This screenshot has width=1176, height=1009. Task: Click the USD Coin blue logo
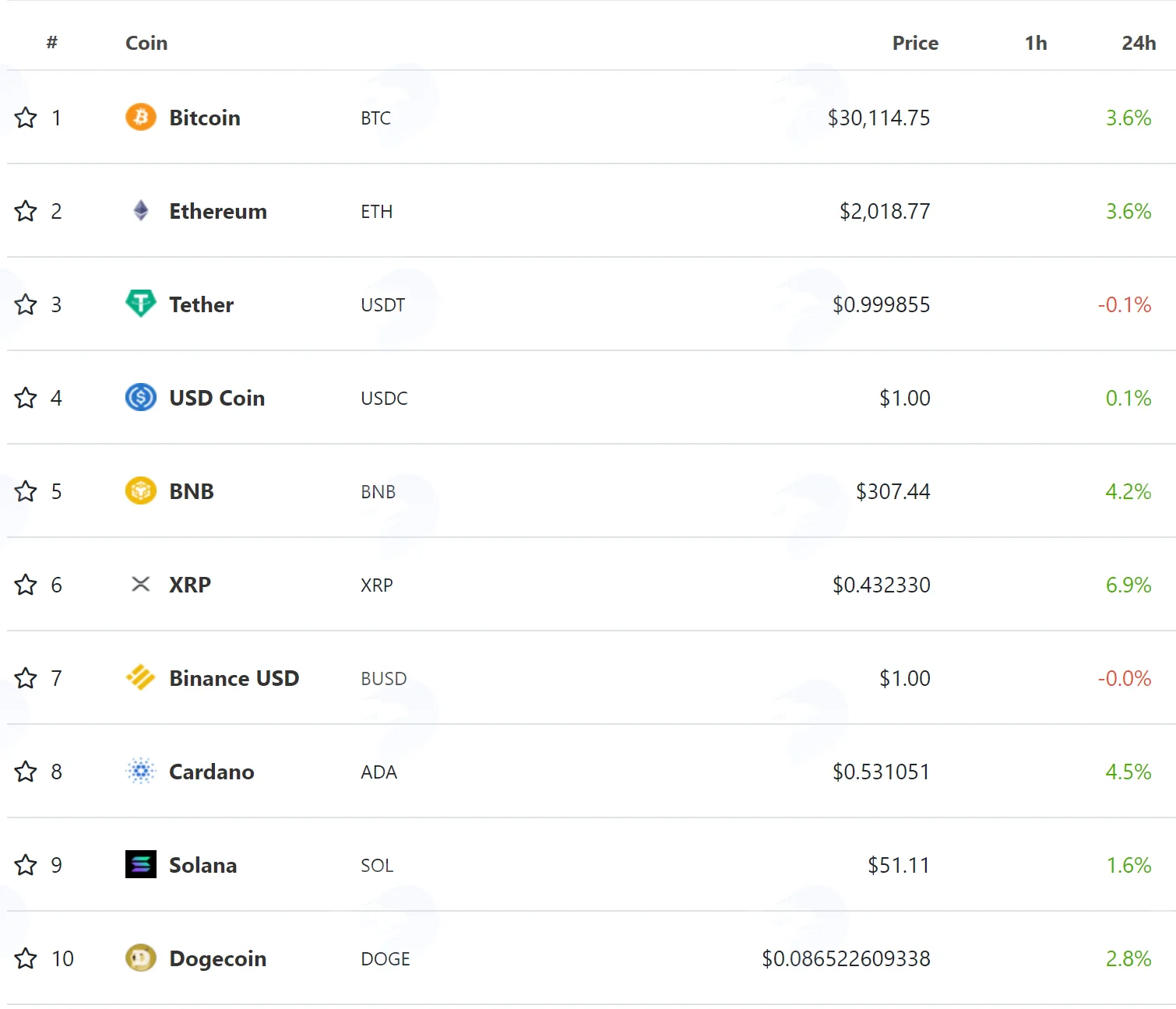[141, 397]
